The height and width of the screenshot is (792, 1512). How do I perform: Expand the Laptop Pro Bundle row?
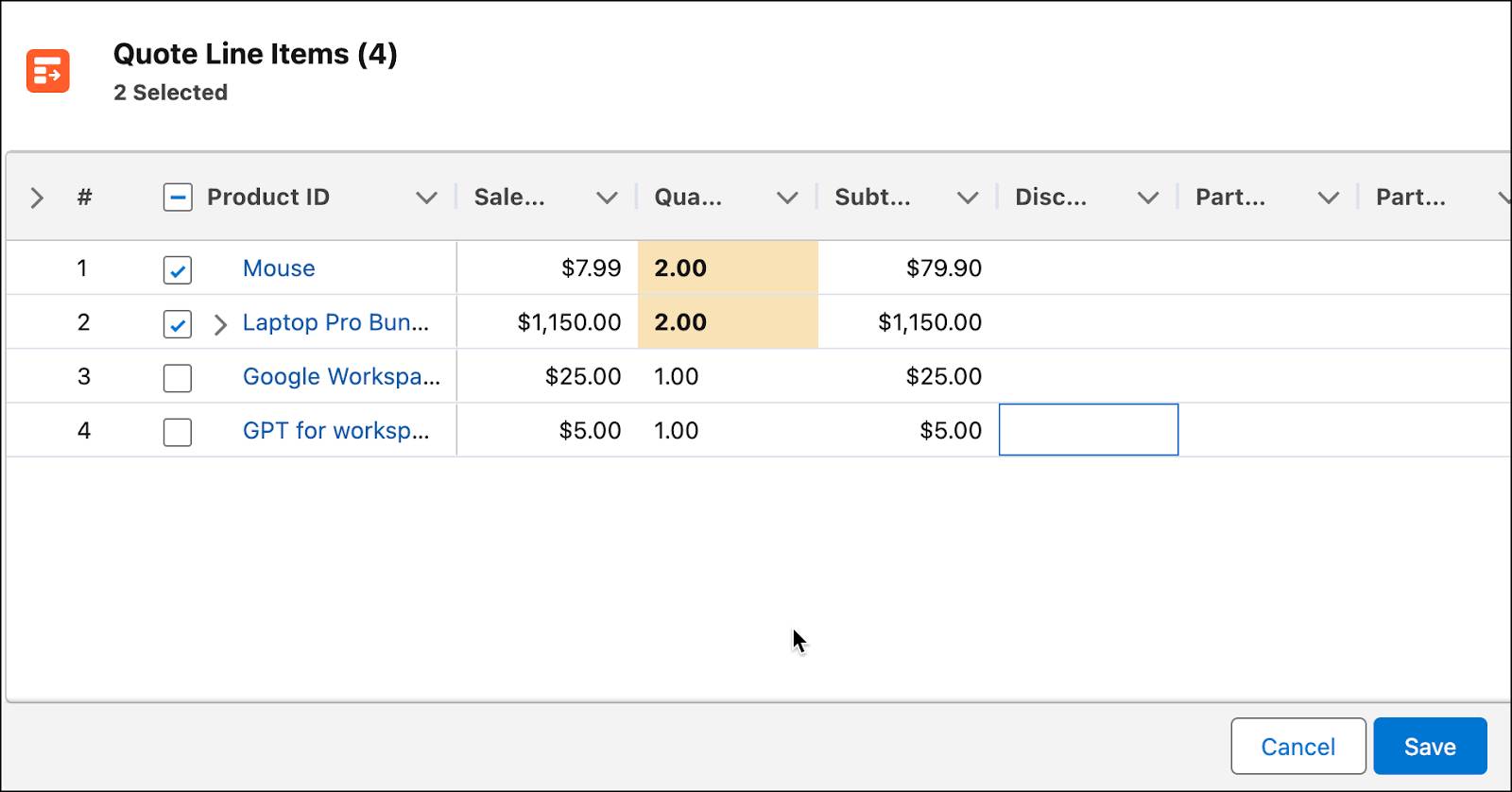(x=220, y=324)
